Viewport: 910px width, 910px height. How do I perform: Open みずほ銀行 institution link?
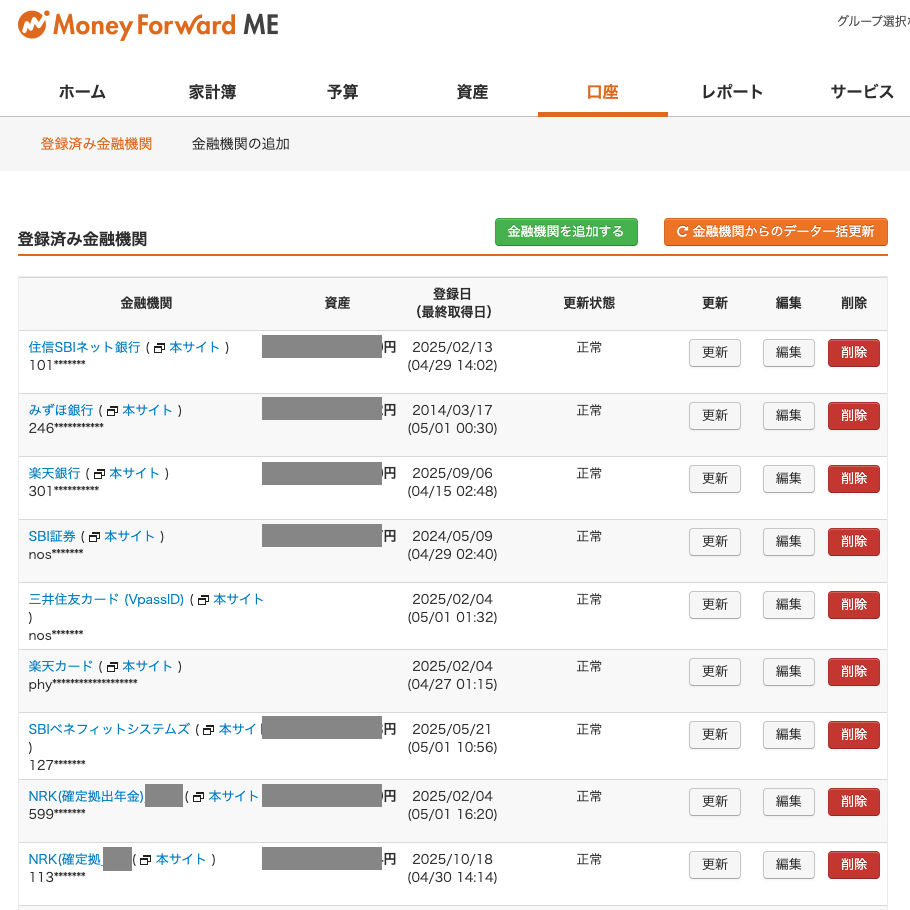(60, 410)
